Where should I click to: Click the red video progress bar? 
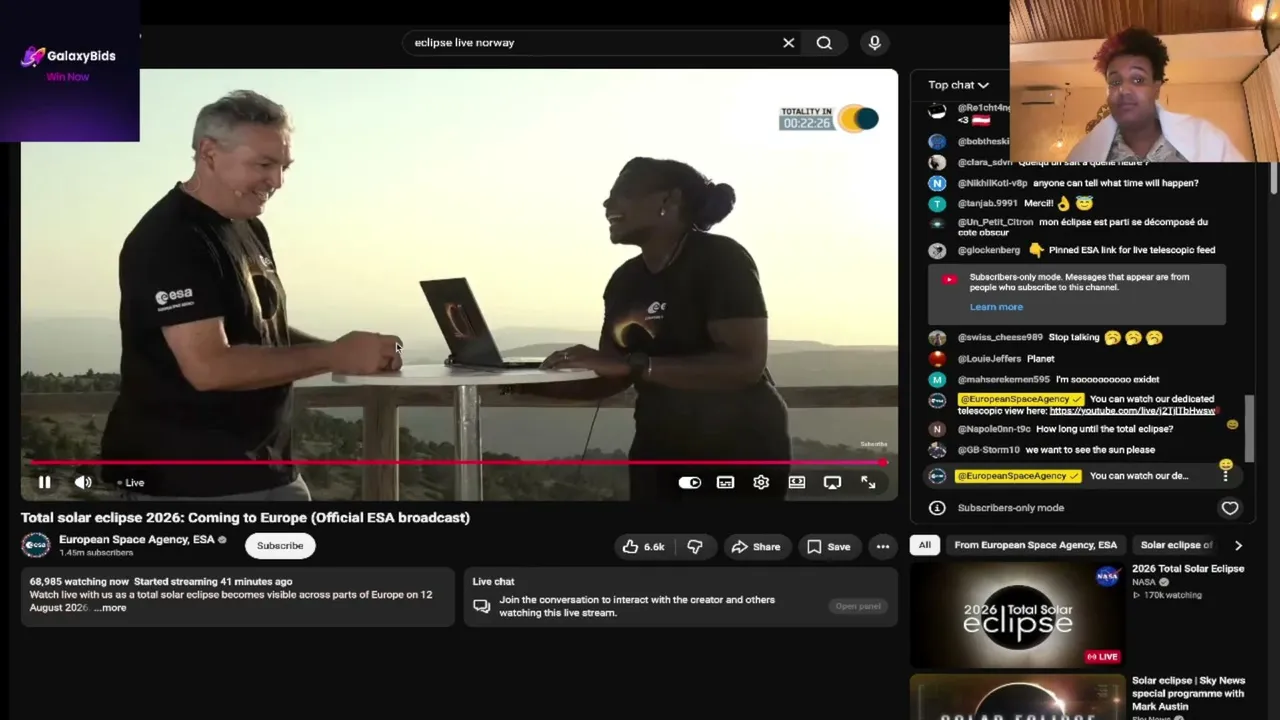(456, 462)
